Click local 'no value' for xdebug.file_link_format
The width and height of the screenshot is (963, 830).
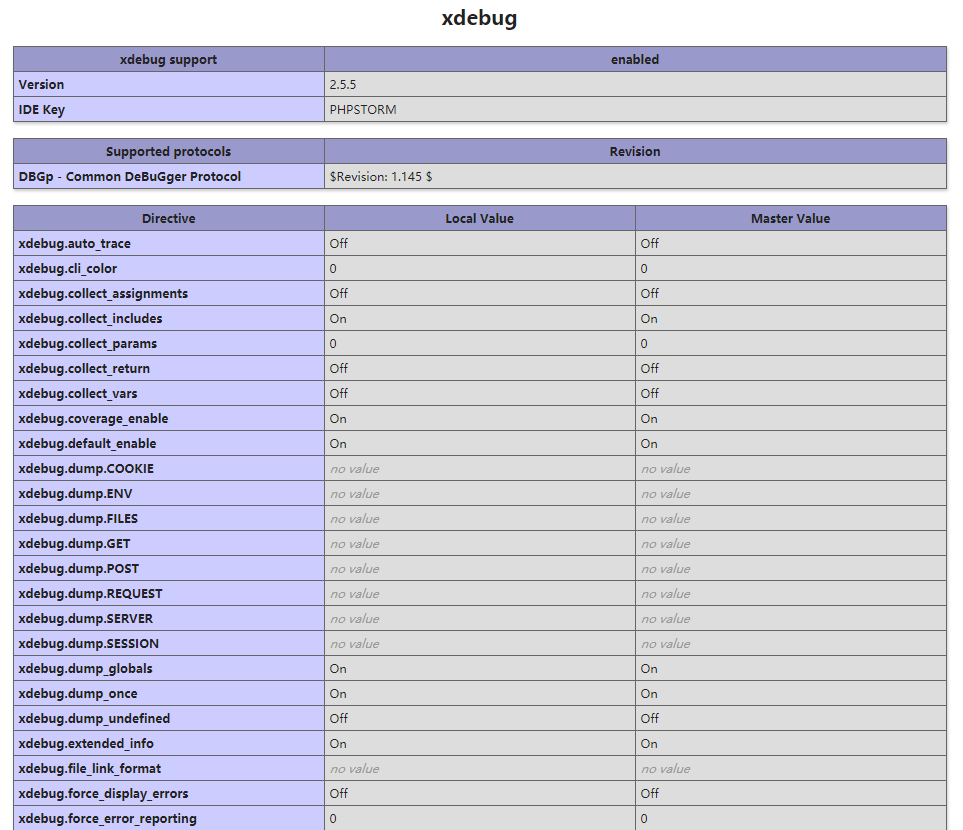point(354,769)
